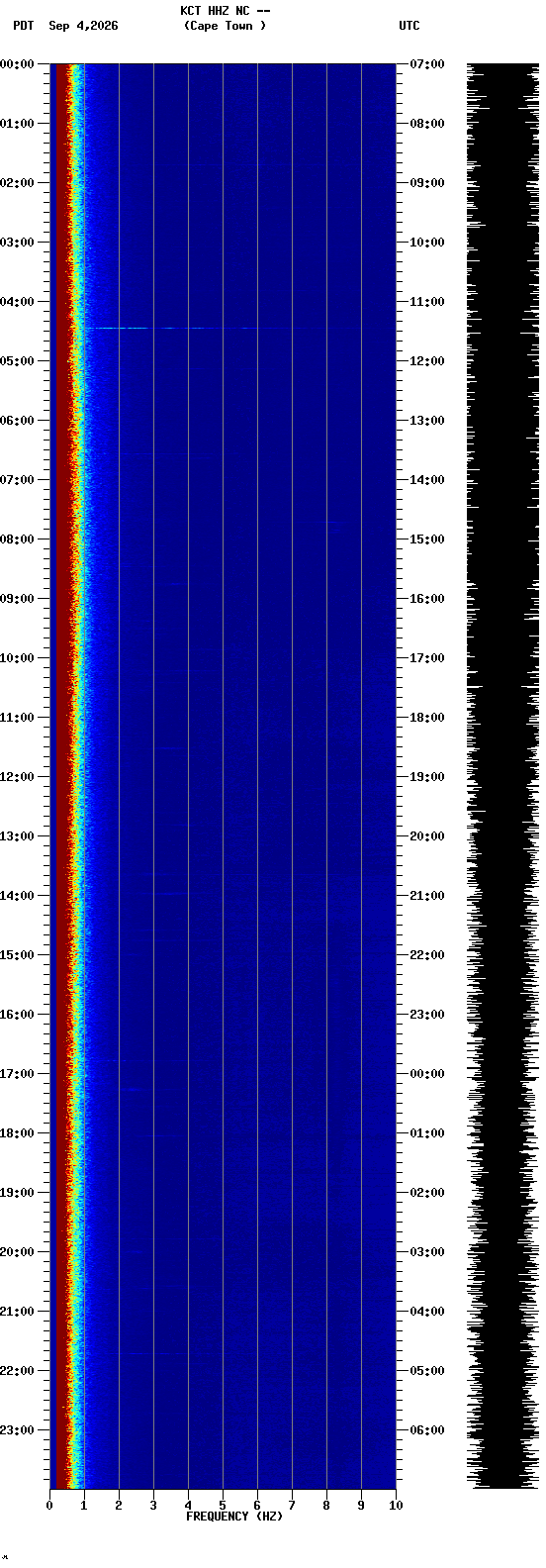Click the "FREQUENCY (HZ)" axis label
The width and height of the screenshot is (546, 1568).
[234, 1517]
